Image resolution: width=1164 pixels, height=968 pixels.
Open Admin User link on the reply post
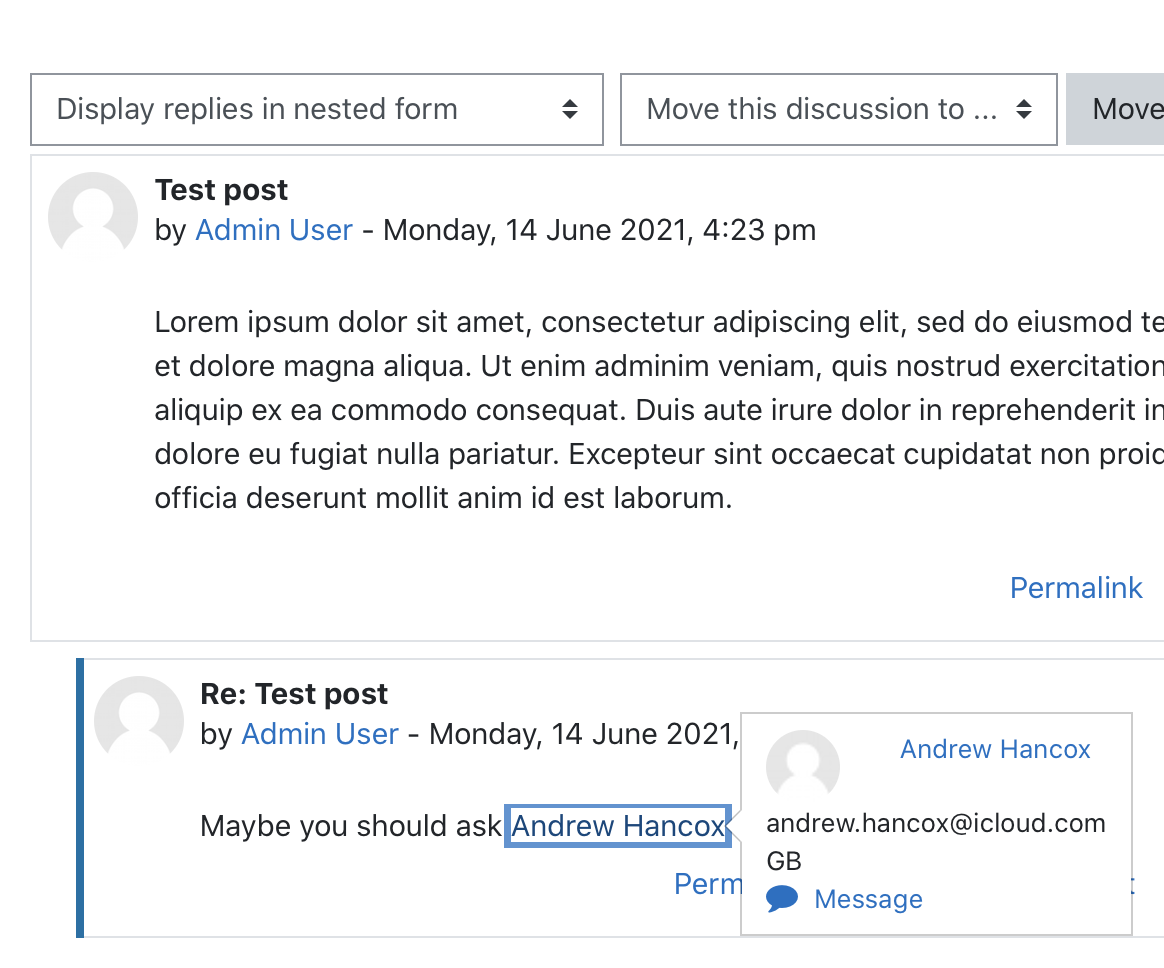coord(320,734)
